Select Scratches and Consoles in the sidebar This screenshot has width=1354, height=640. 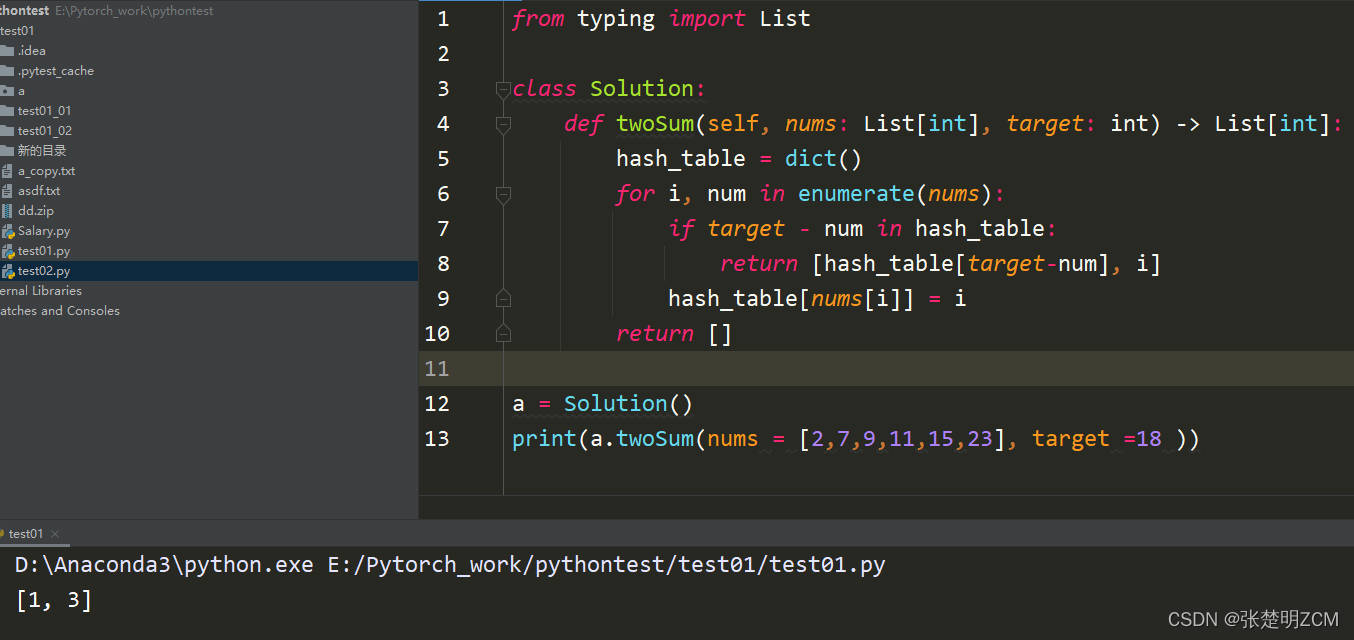pyautogui.click(x=60, y=310)
